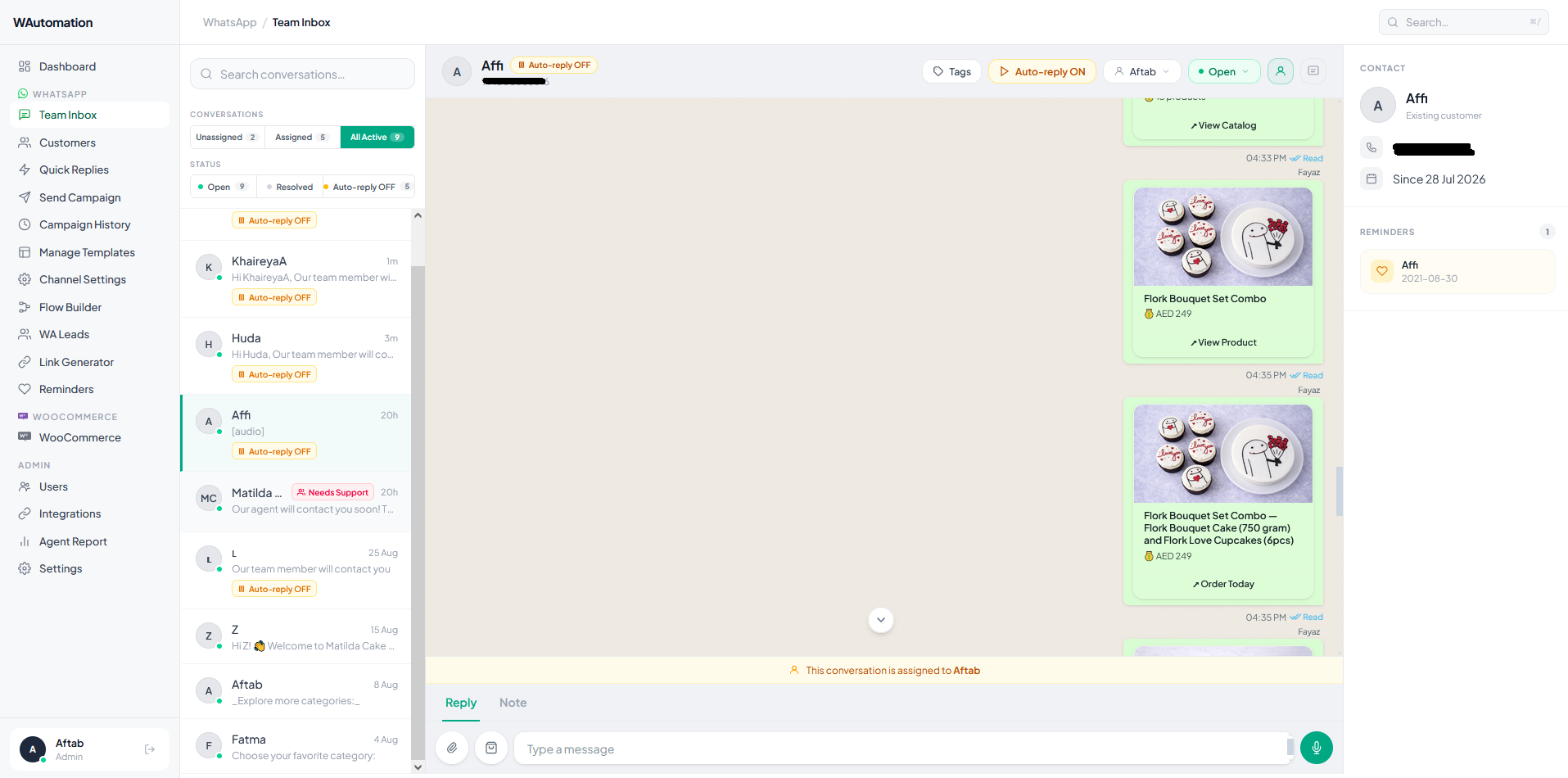Open the green Open status dropdown
The image size is (1568, 778).
click(x=1224, y=71)
